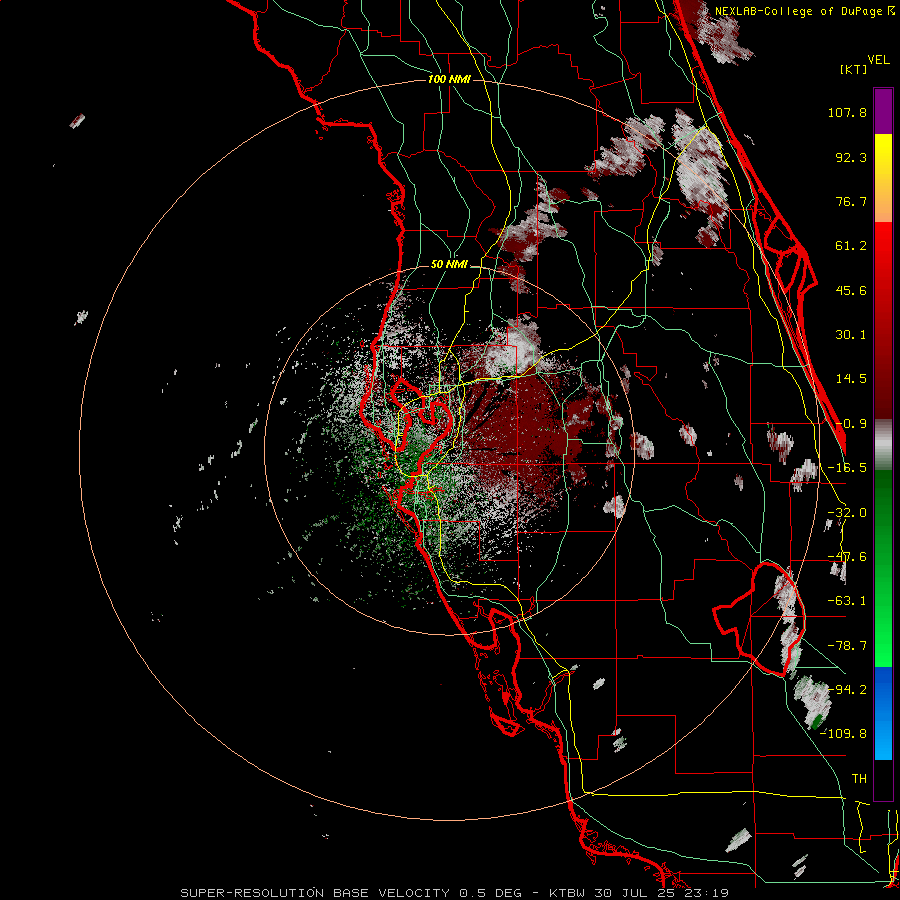Click the 50 NMI range ring label
Viewport: 900px width, 900px height.
(449, 265)
